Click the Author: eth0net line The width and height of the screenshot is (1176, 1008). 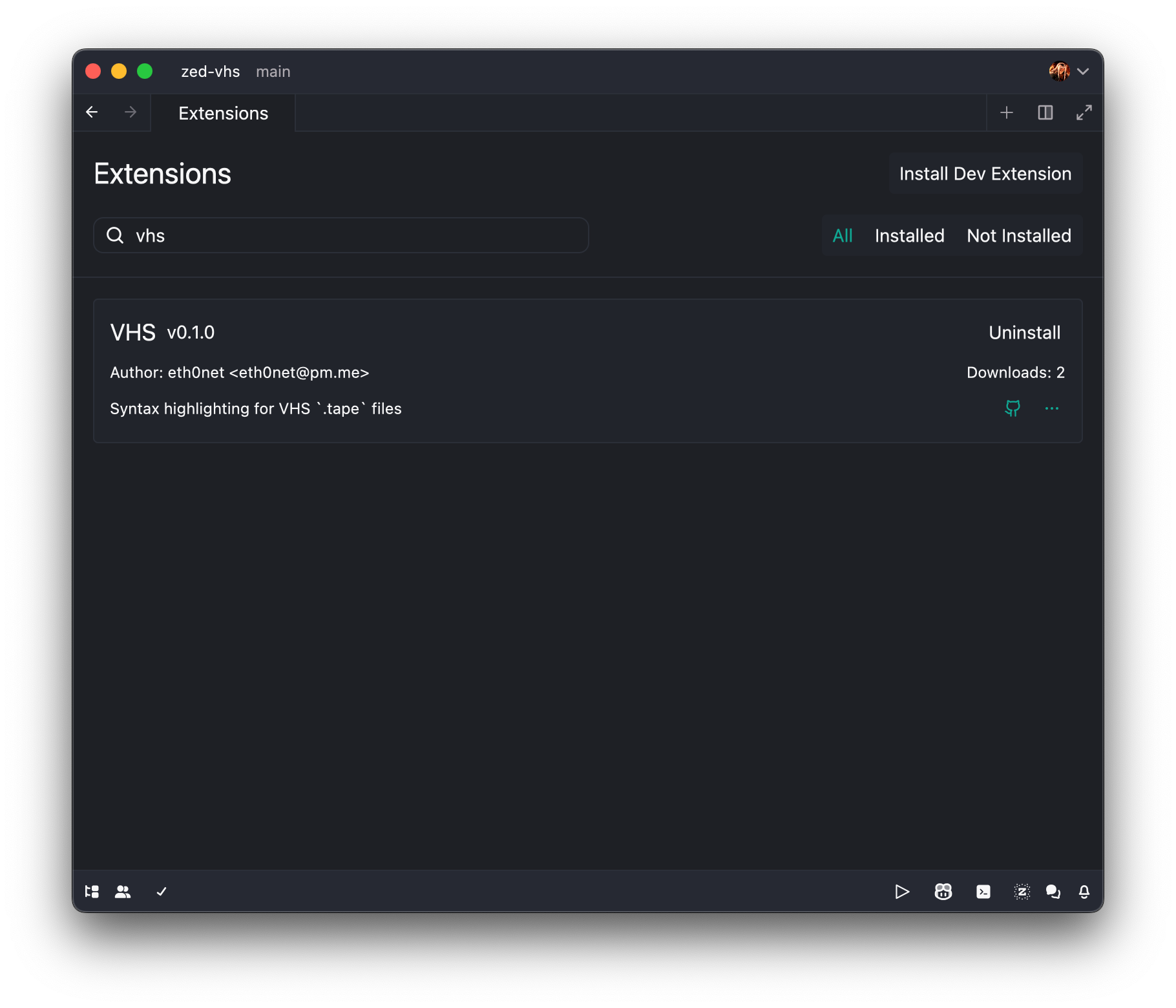[240, 373]
